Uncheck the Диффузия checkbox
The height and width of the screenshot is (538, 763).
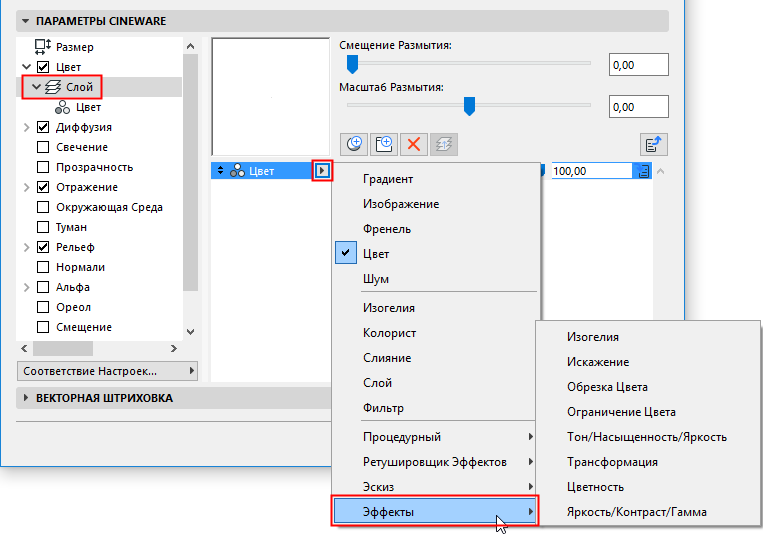click(x=43, y=127)
